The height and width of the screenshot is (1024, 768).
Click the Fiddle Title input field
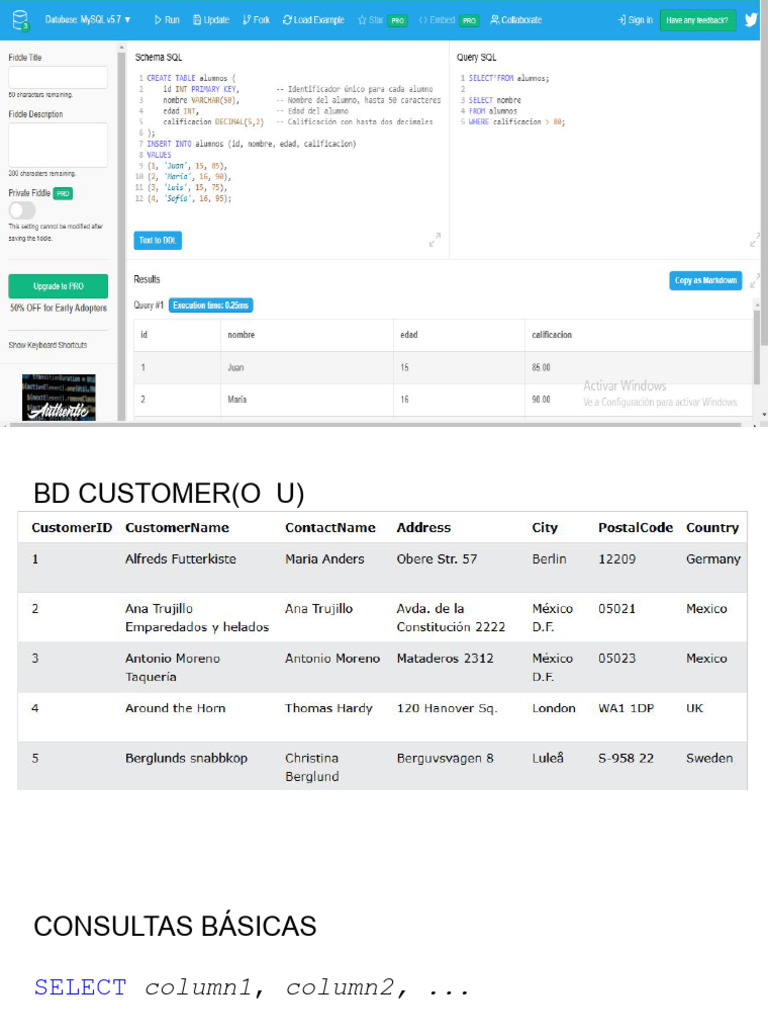[58, 77]
